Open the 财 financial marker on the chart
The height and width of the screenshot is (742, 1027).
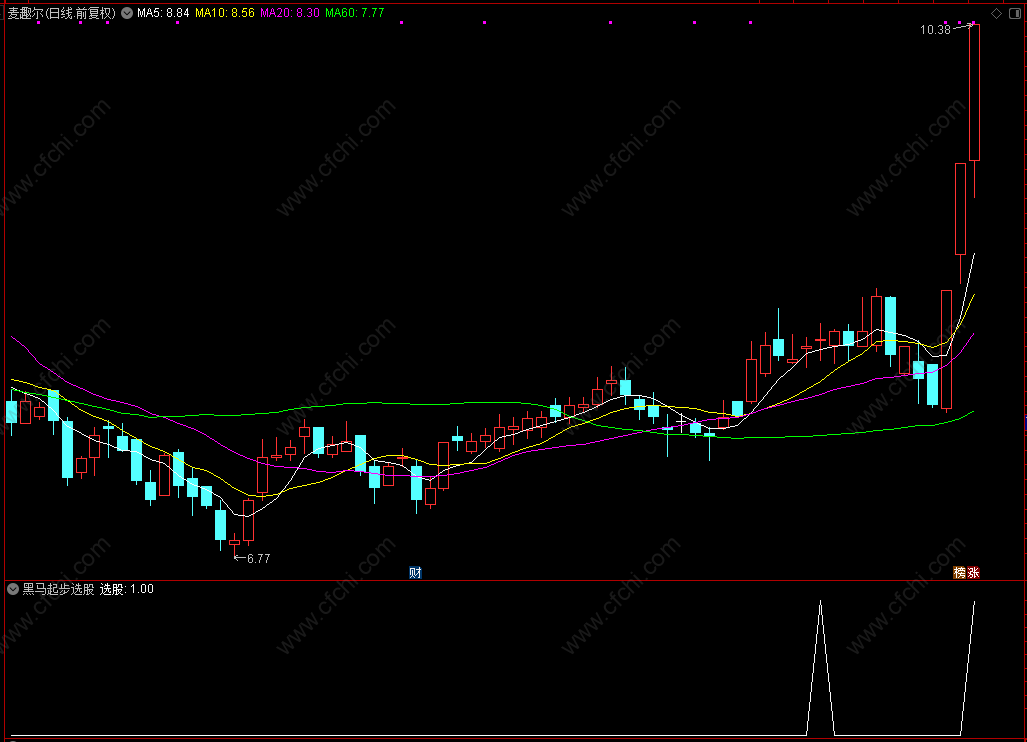[x=415, y=573]
